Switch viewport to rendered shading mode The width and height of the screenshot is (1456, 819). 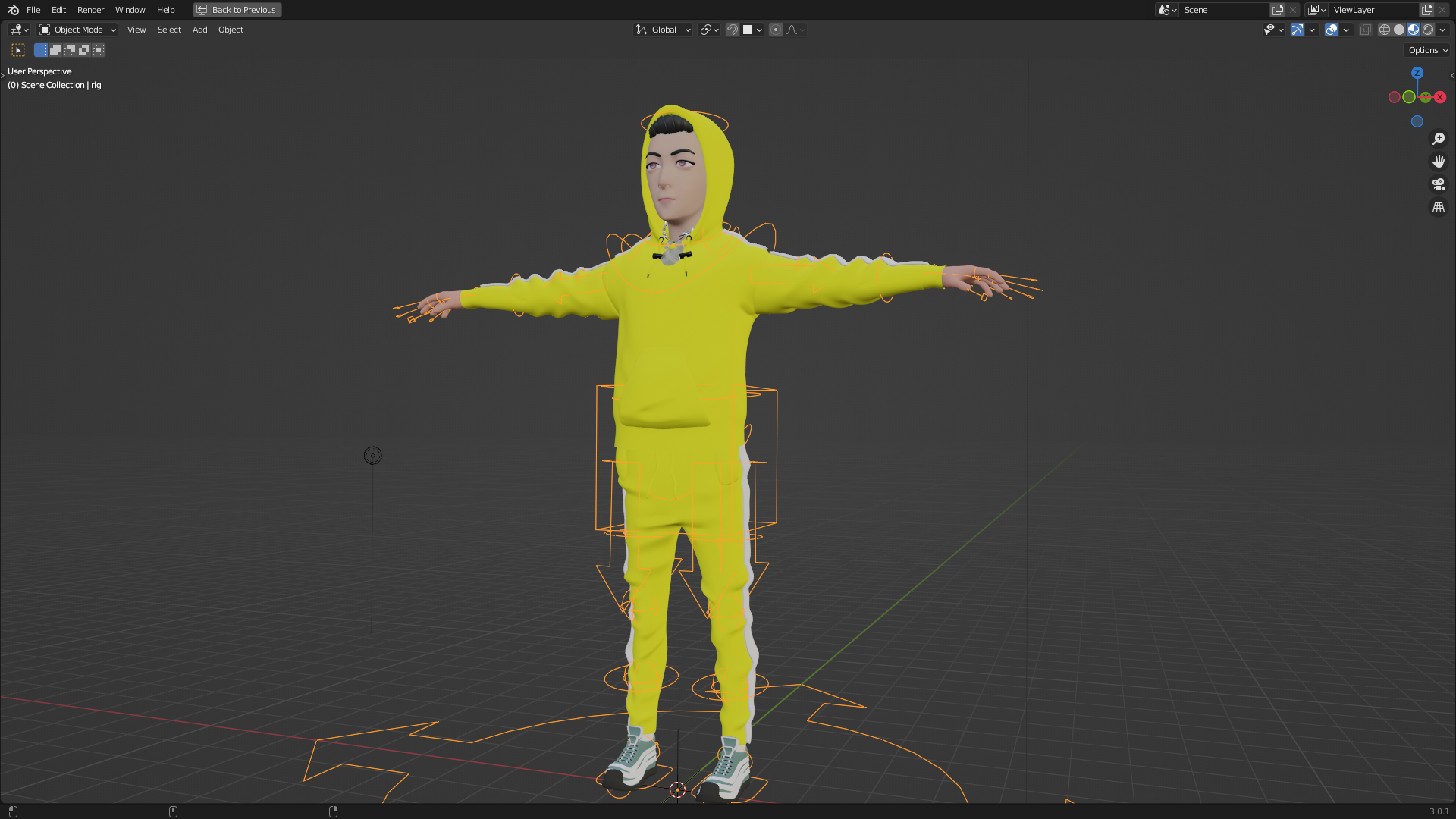1429,30
